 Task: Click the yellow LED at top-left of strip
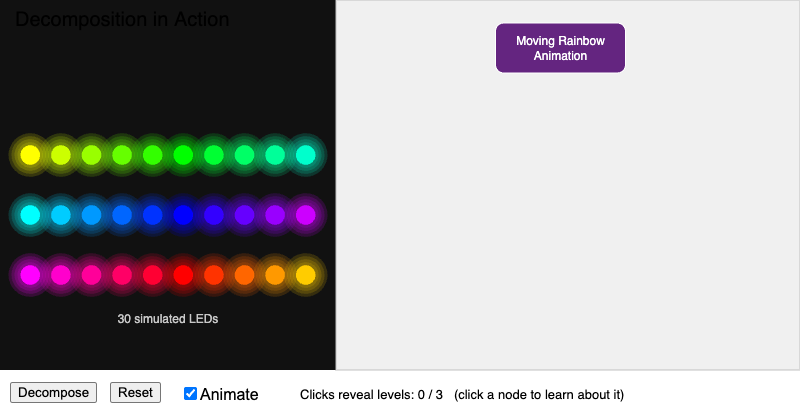30,155
